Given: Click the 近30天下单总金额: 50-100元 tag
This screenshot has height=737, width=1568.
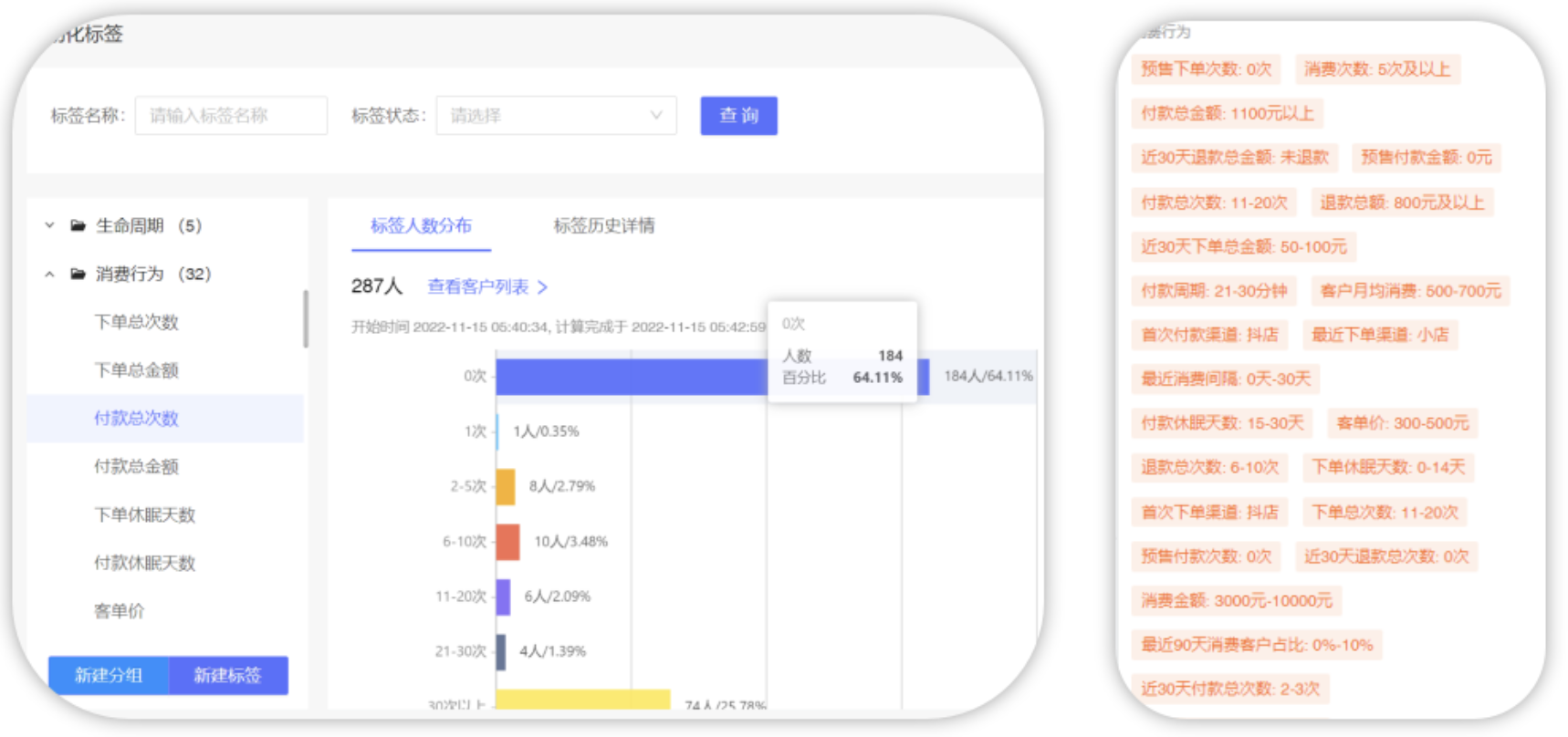Looking at the screenshot, I should [1244, 246].
